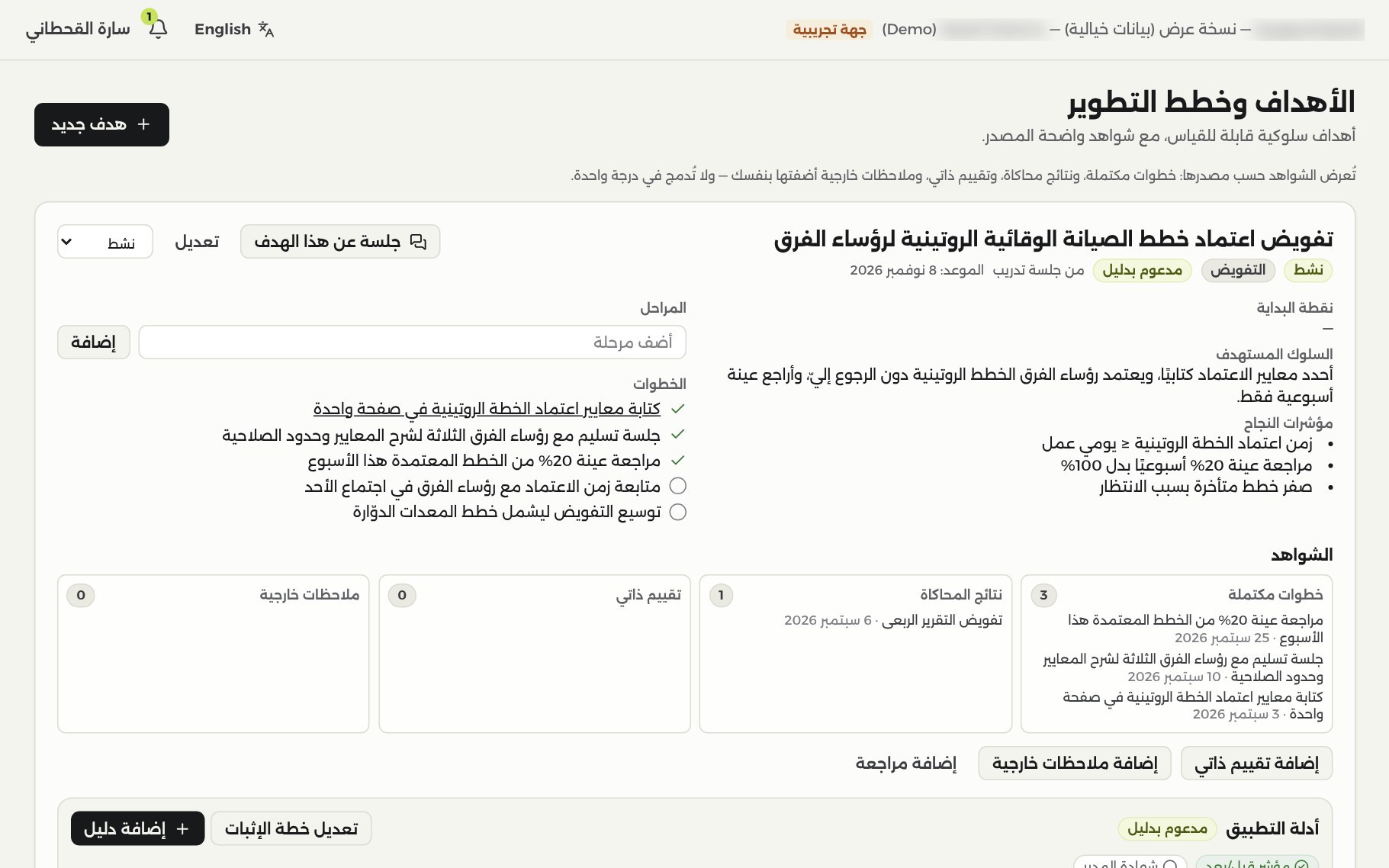Viewport: 1389px width, 868px height.
Task: Uncheck completed step 'مراجعة عينة 20%'
Action: click(x=677, y=461)
